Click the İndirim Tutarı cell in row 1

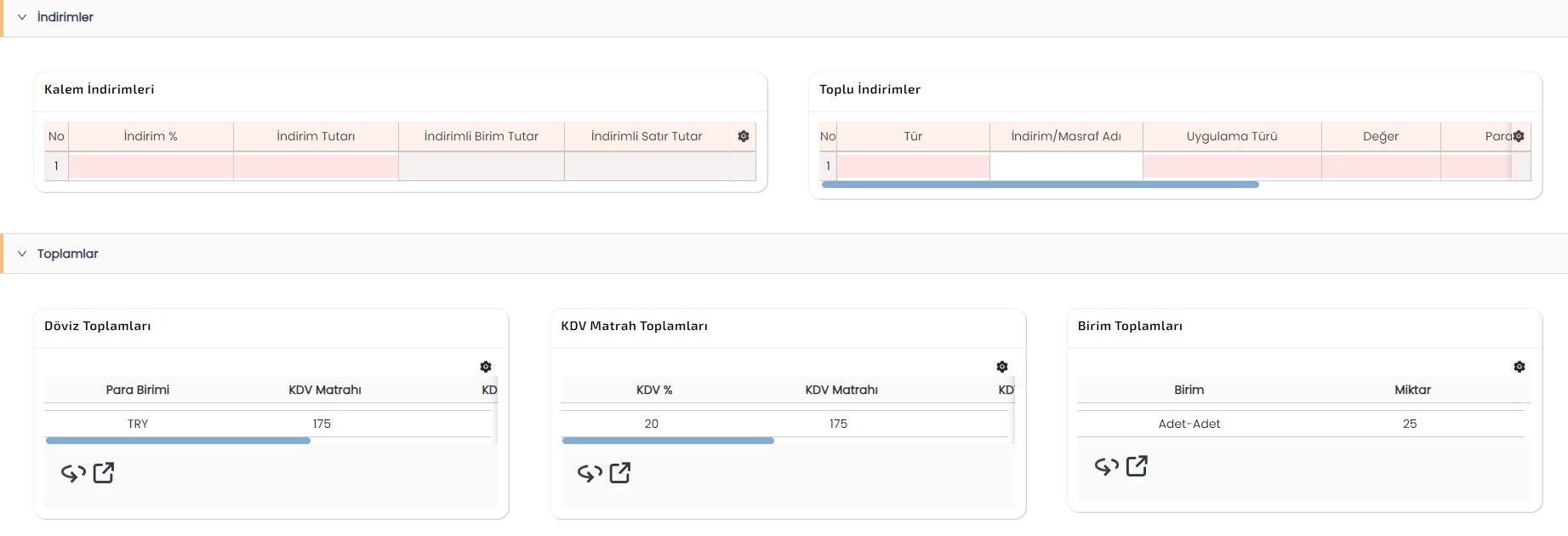(x=316, y=166)
